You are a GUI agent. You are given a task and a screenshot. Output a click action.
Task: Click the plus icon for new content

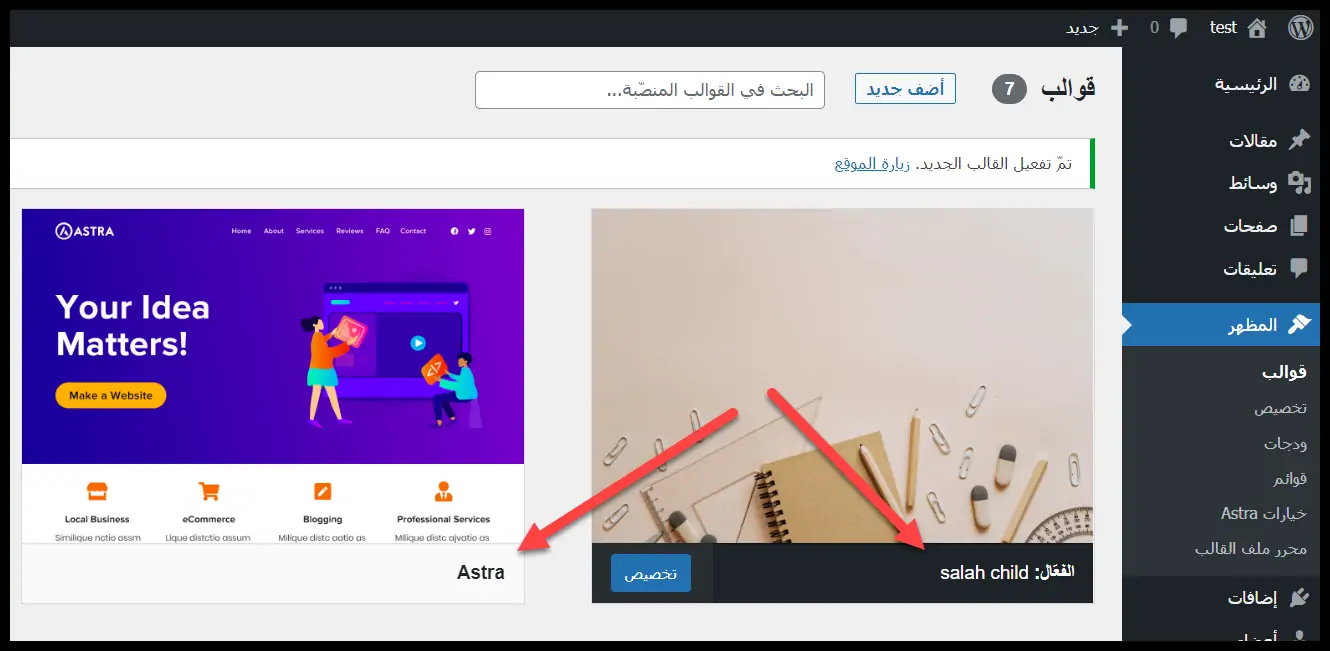1120,28
